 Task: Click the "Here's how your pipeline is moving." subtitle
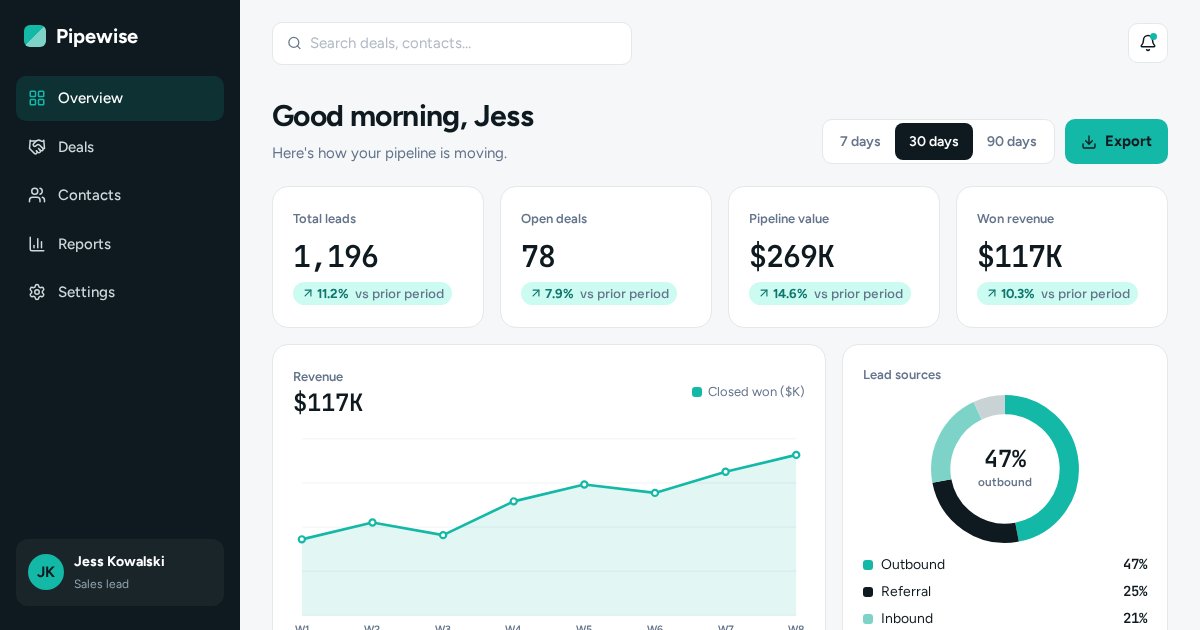coord(390,153)
